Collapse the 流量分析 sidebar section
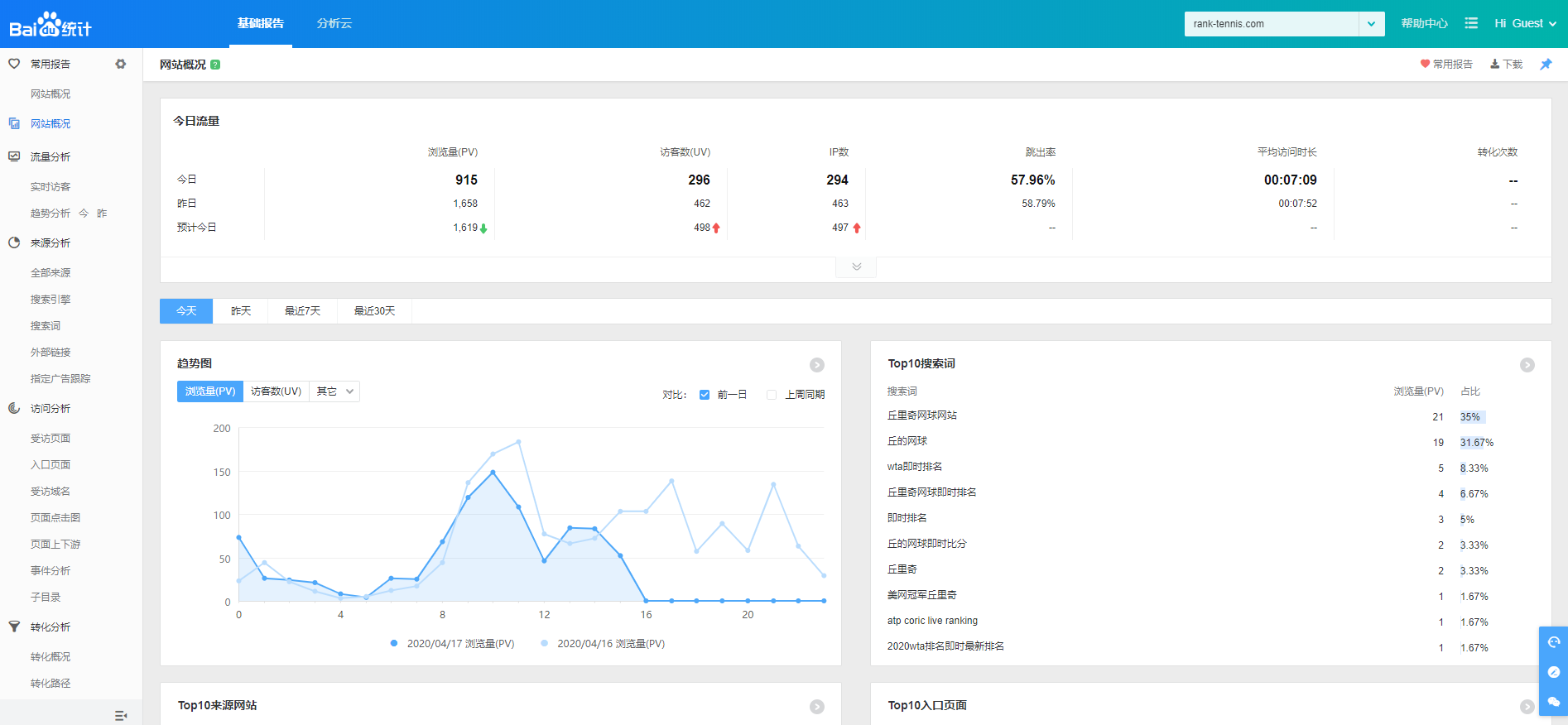The image size is (1568, 725). click(51, 156)
